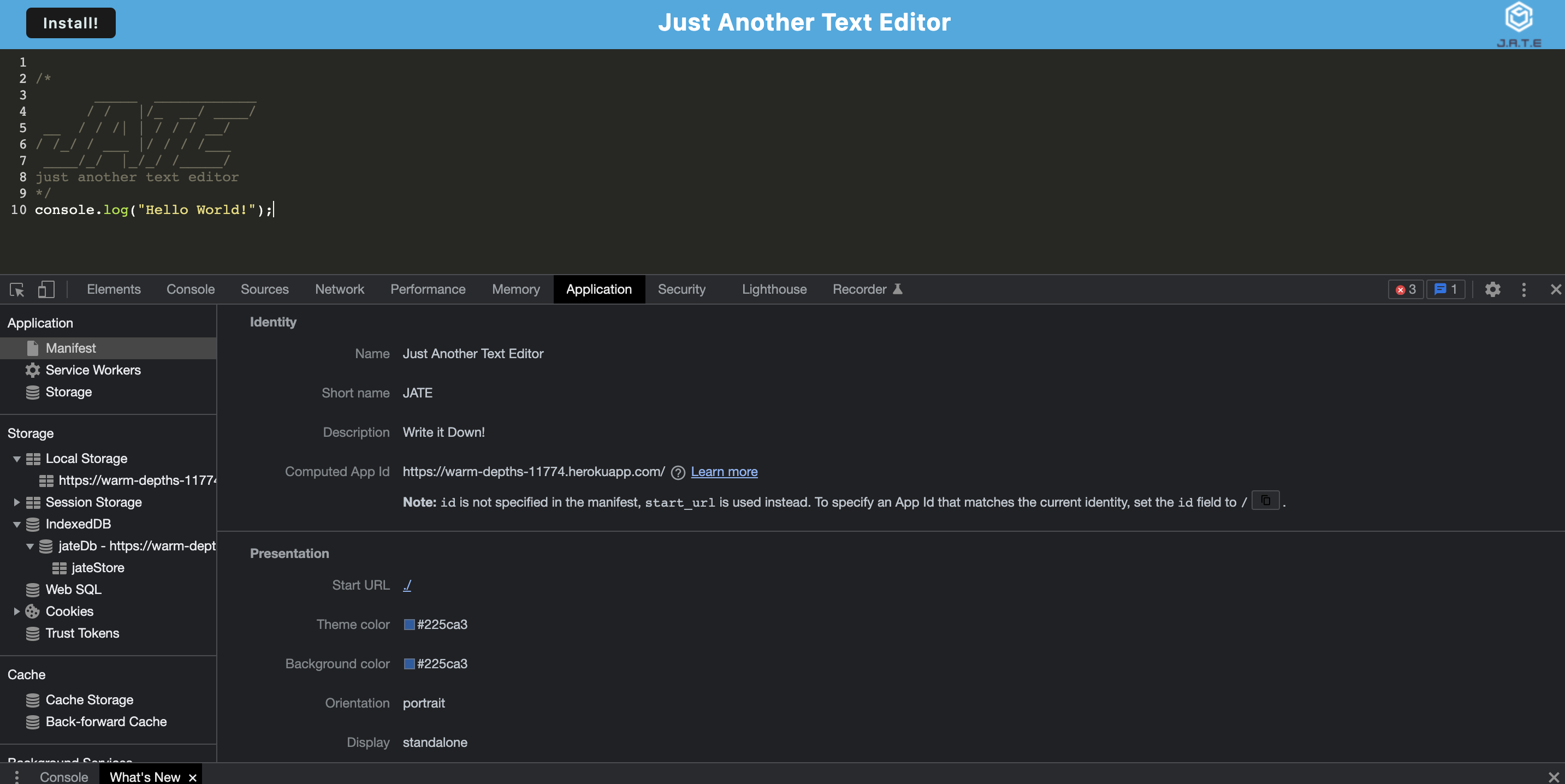
Task: Open DevTools settings gear
Action: tap(1492, 290)
